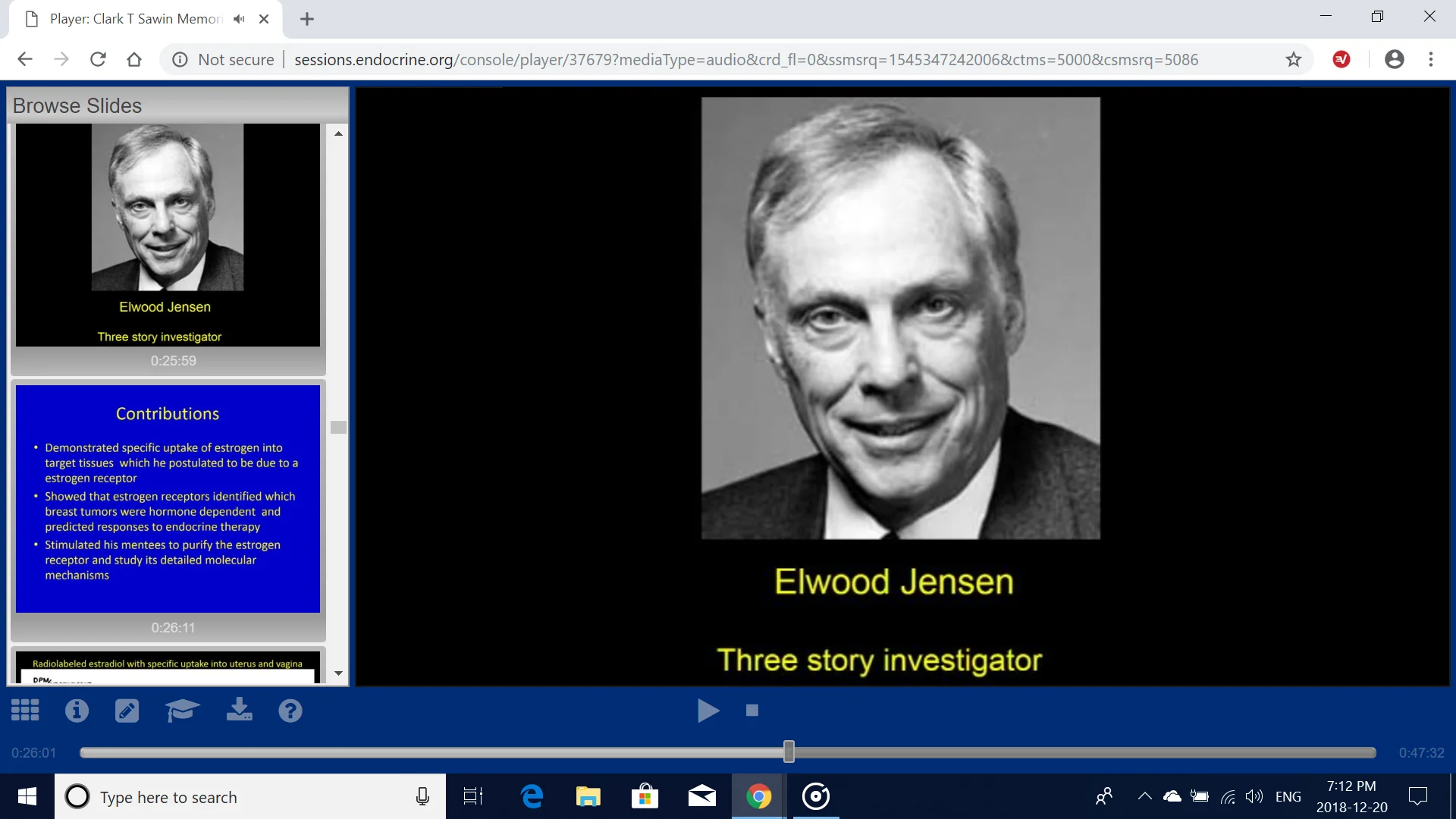Viewport: 1456px width, 819px height.
Task: Open the People icon in system tray
Action: click(1104, 796)
